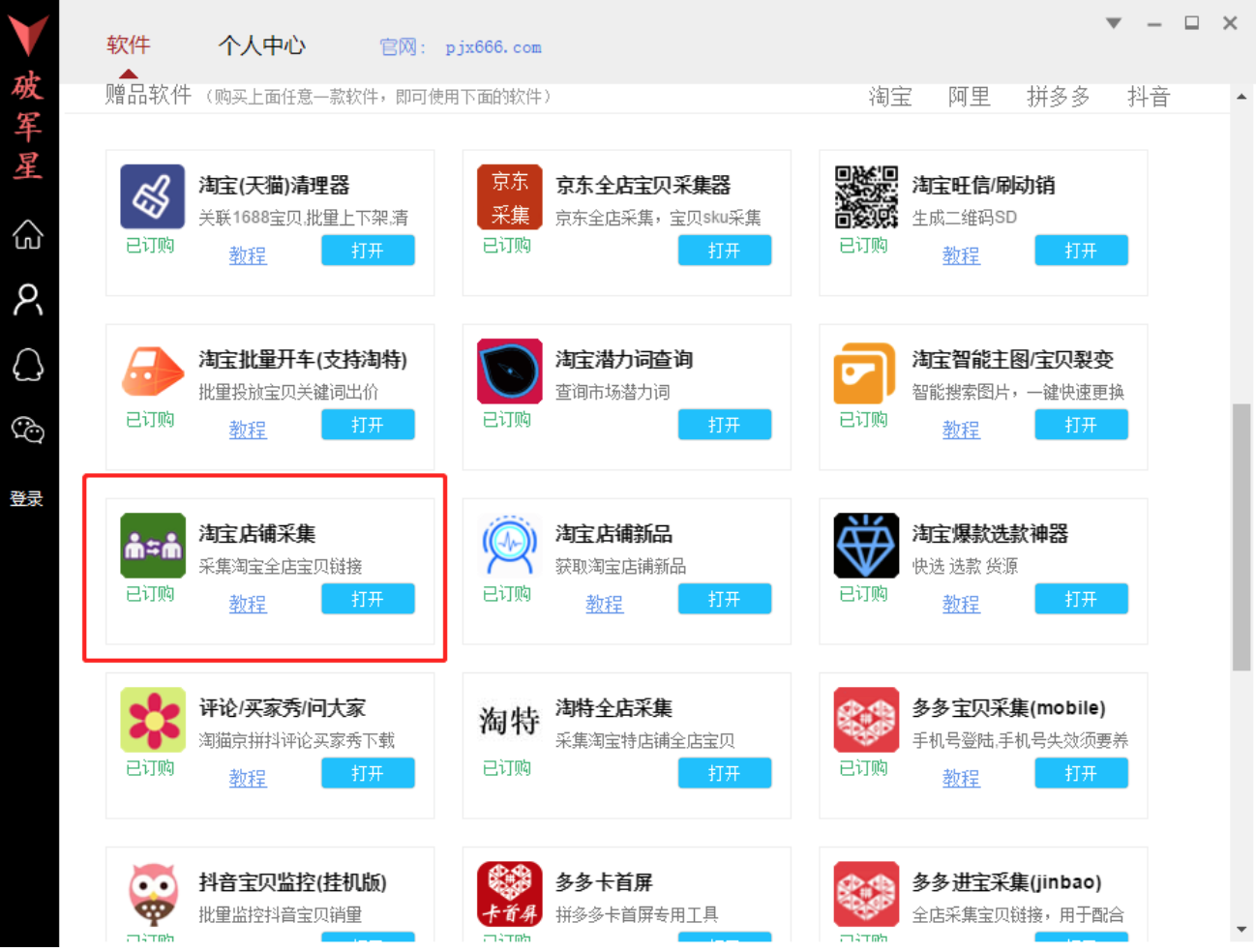Screen dimensions: 1256x952
Task: Click the 抖音宝贝监控(挂机版) title text
Action: pyautogui.click(x=292, y=882)
